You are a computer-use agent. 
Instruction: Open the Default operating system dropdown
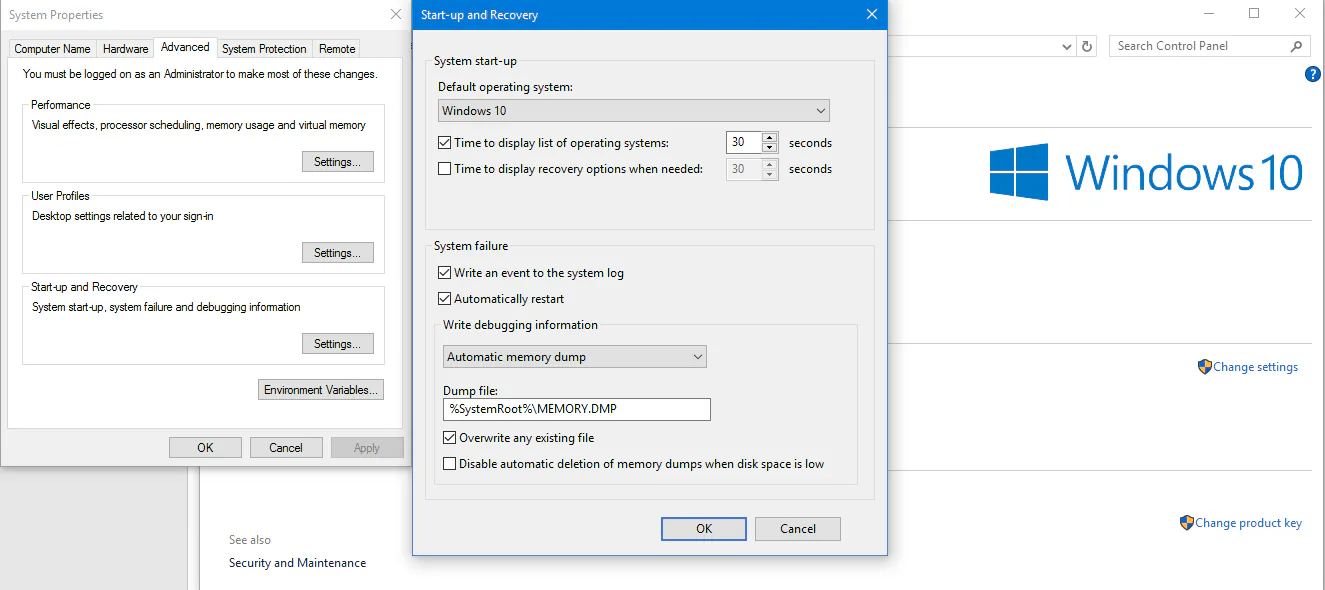(x=634, y=111)
